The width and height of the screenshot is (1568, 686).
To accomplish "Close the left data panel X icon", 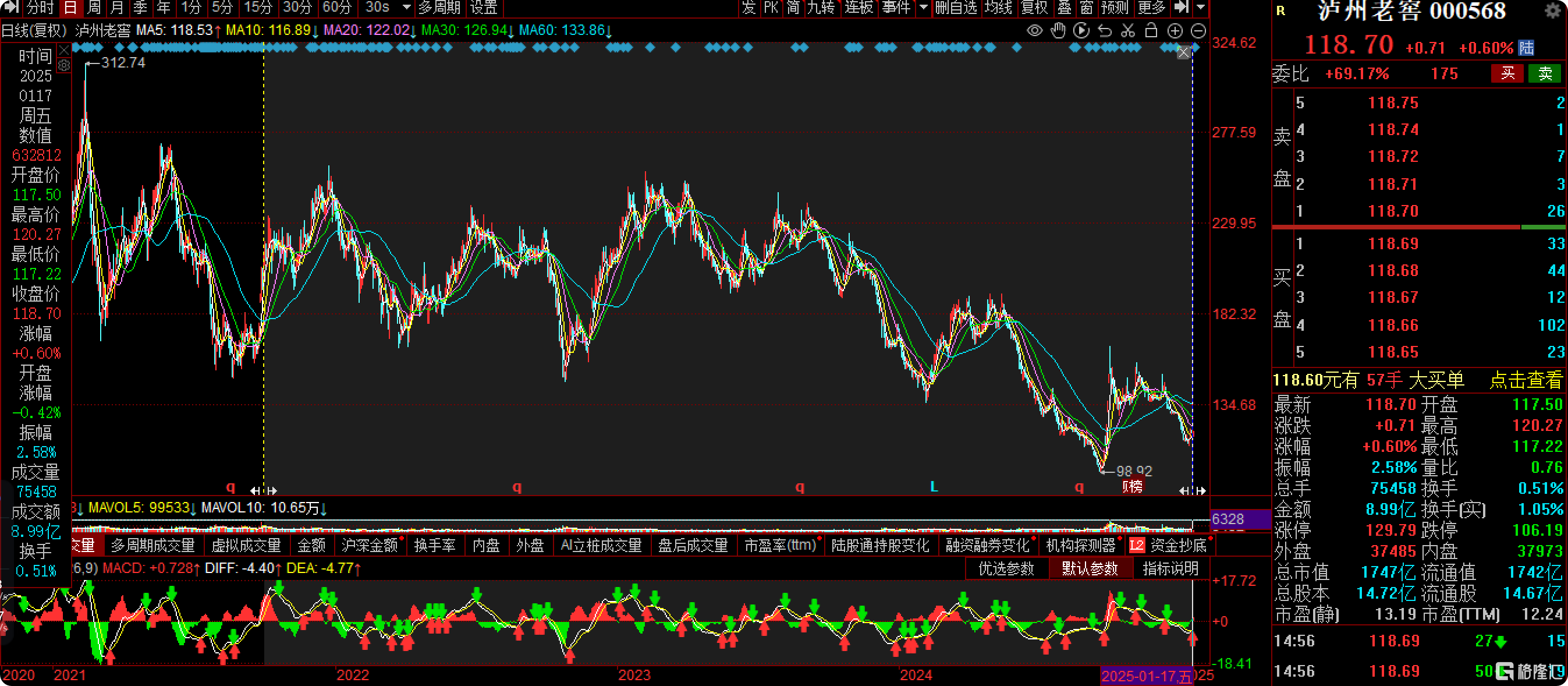I will pyautogui.click(x=64, y=50).
